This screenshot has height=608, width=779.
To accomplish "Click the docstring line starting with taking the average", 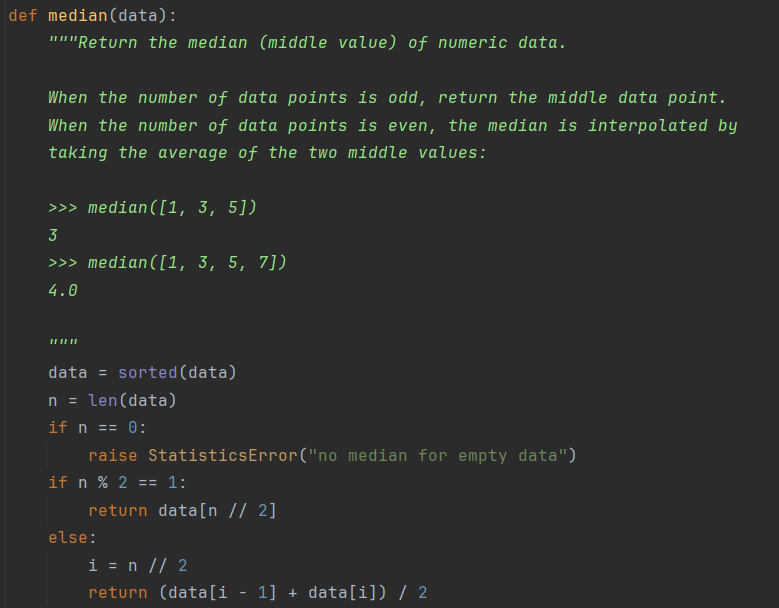I will [267, 152].
